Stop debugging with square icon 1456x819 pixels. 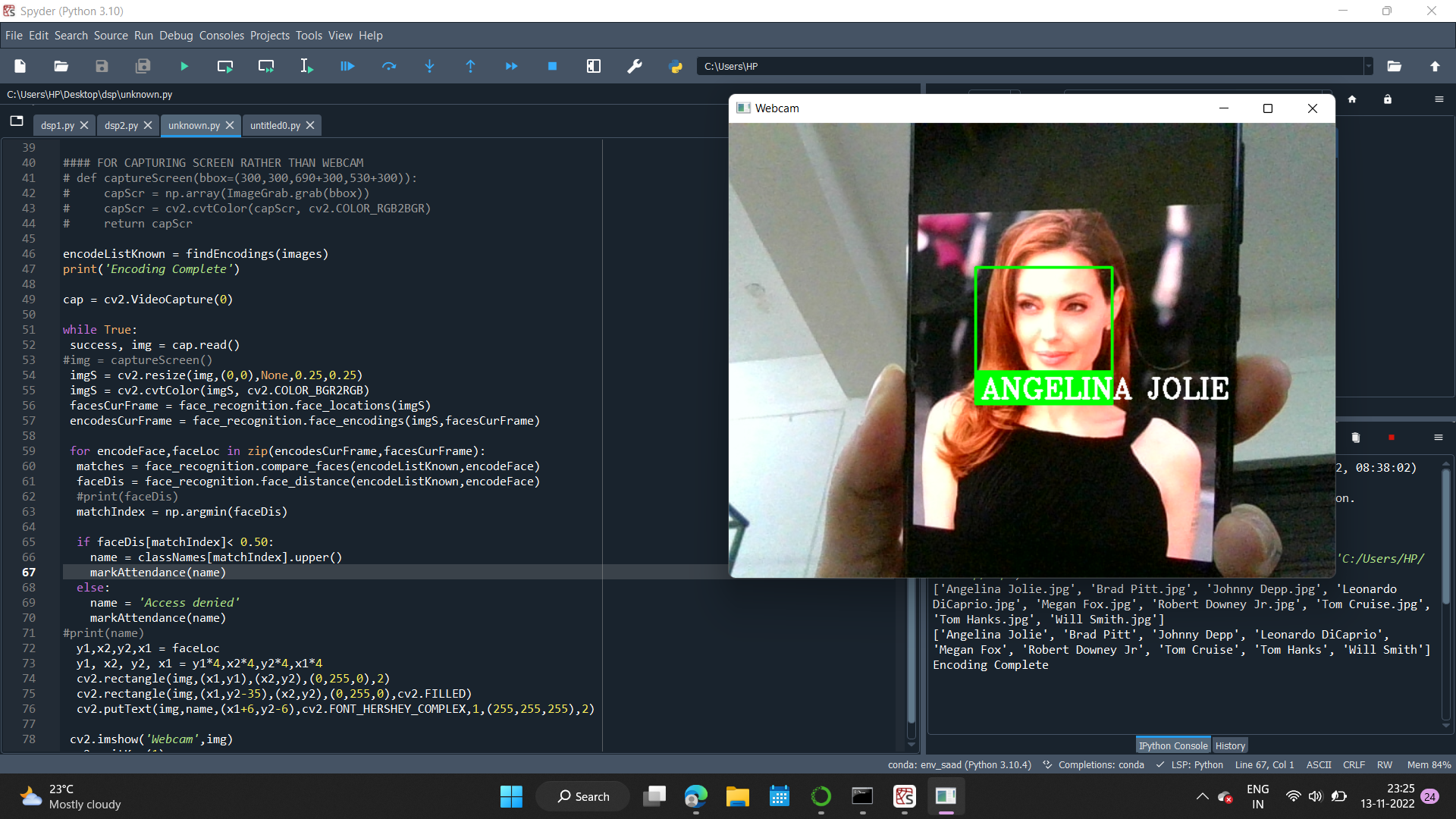[552, 67]
